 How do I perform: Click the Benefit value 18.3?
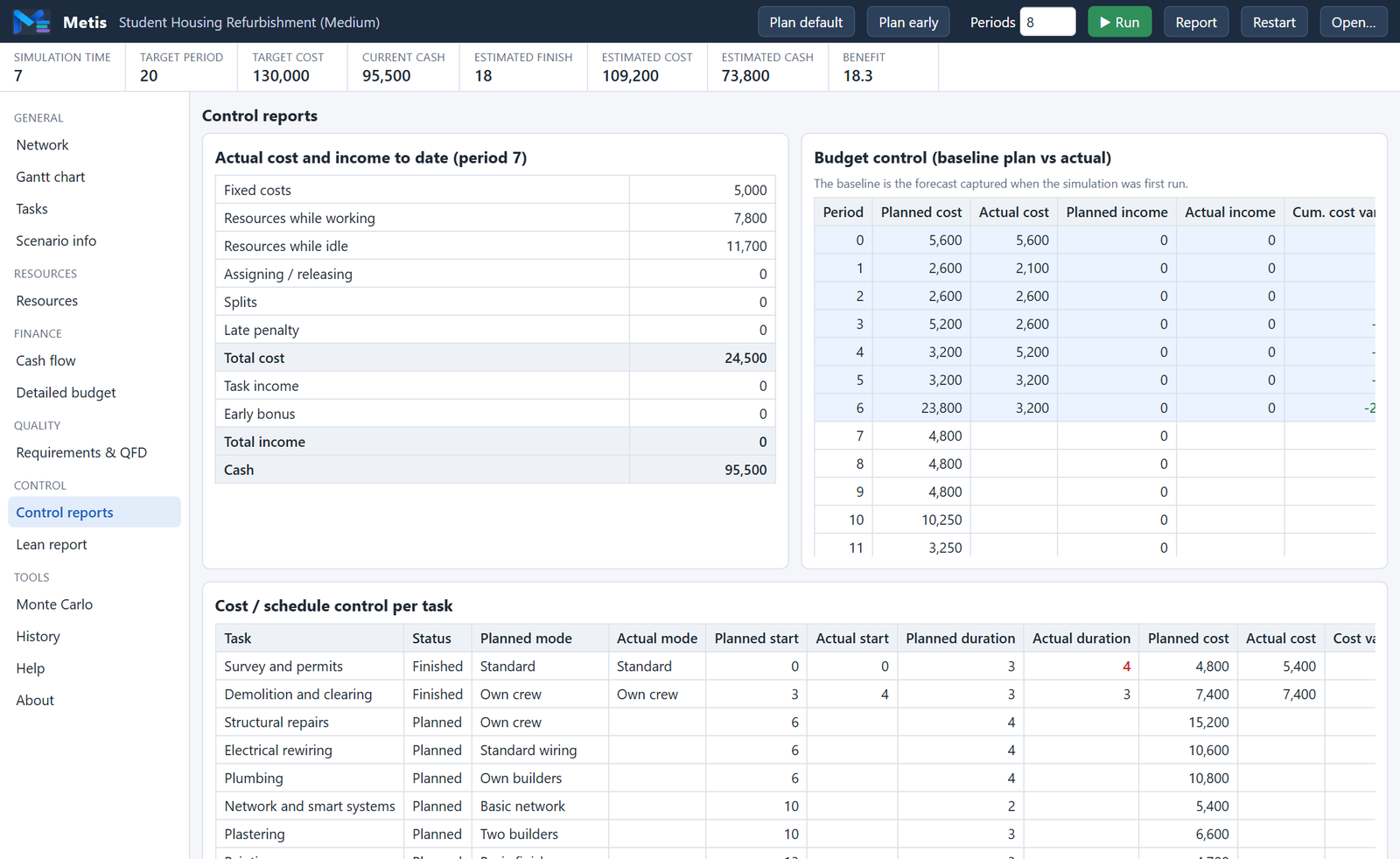point(857,76)
